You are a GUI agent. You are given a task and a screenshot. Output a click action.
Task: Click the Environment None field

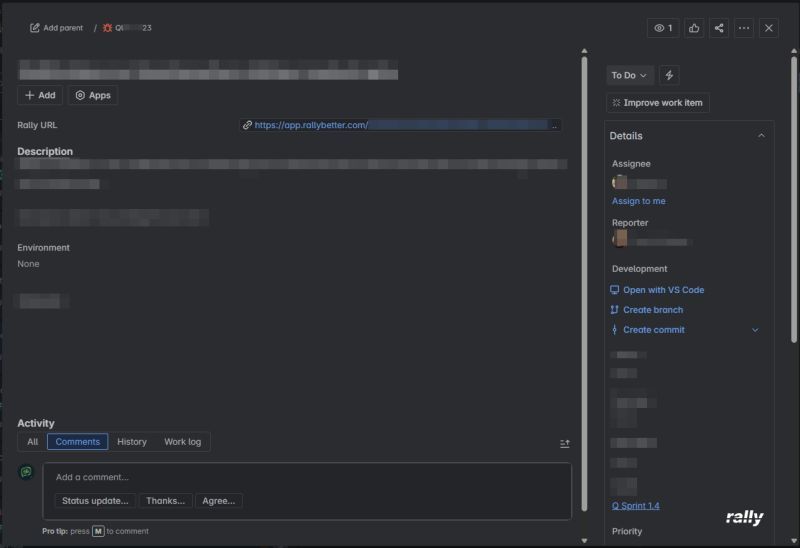pyautogui.click(x=29, y=264)
